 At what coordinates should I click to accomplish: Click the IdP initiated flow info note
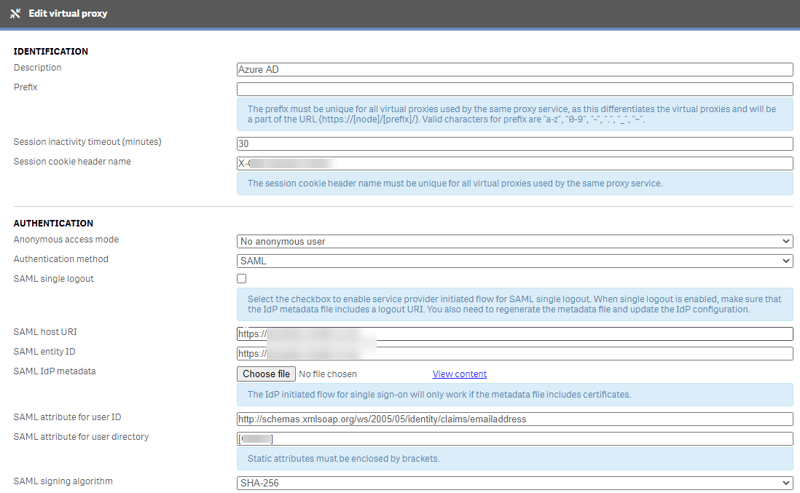tap(515, 395)
